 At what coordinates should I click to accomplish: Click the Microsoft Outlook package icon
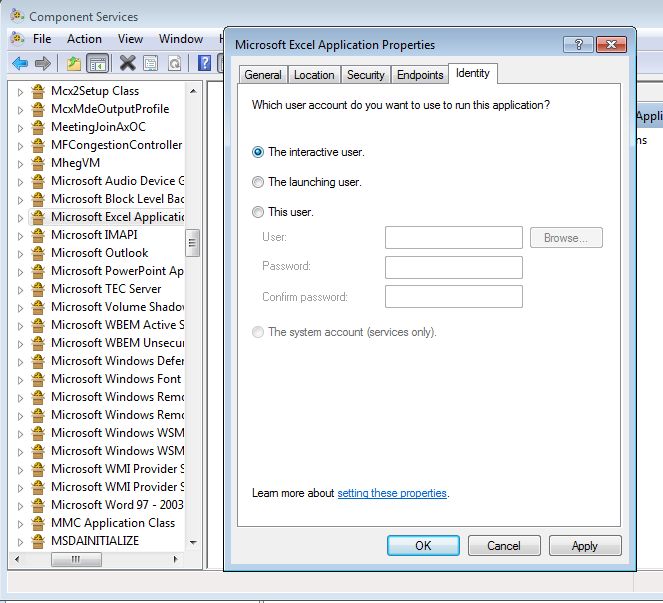38,253
